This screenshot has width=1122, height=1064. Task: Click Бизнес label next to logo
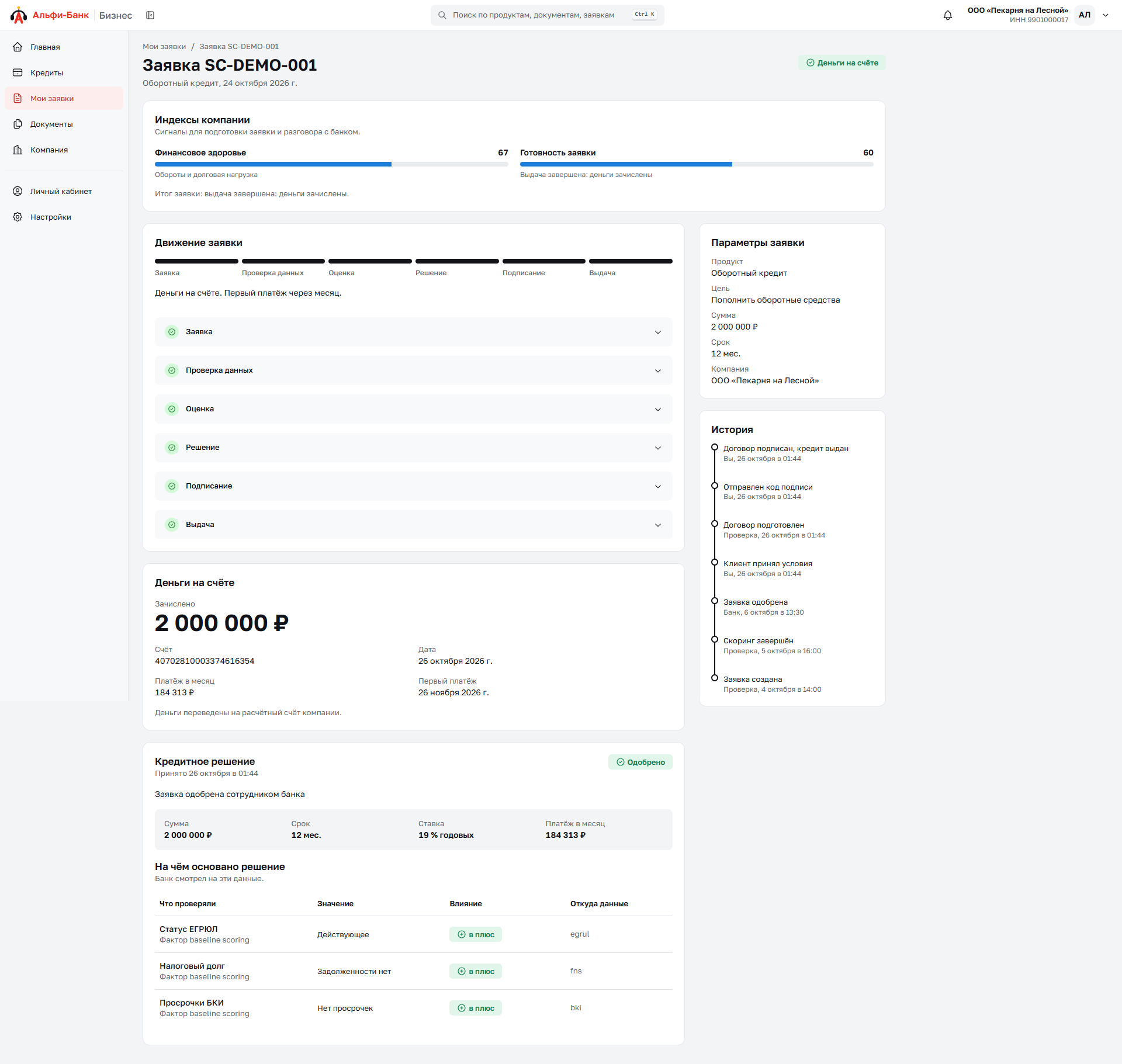tap(116, 15)
